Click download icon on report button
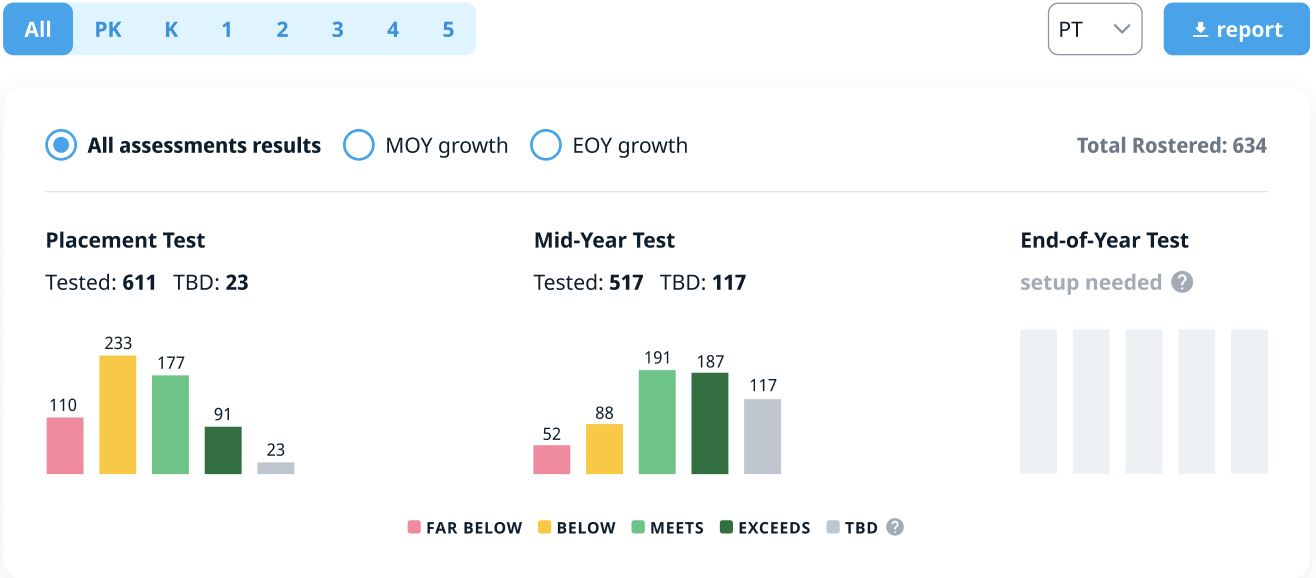This screenshot has height=578, width=1316. 1201,30
